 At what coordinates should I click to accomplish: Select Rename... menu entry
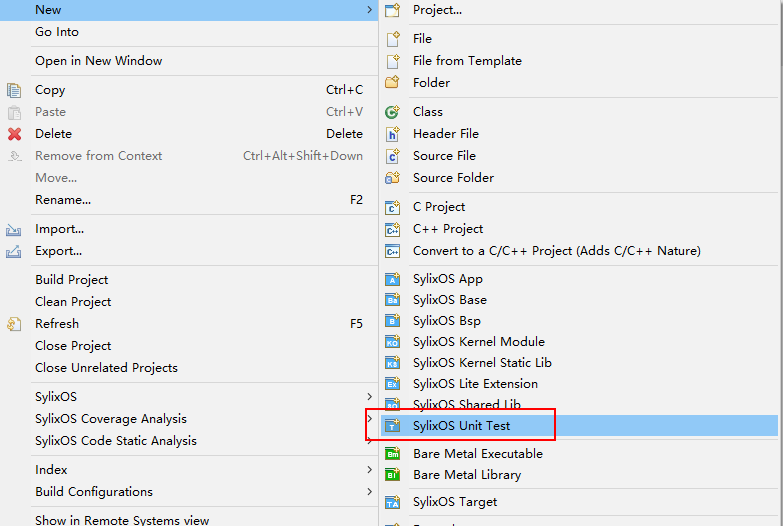coord(190,200)
